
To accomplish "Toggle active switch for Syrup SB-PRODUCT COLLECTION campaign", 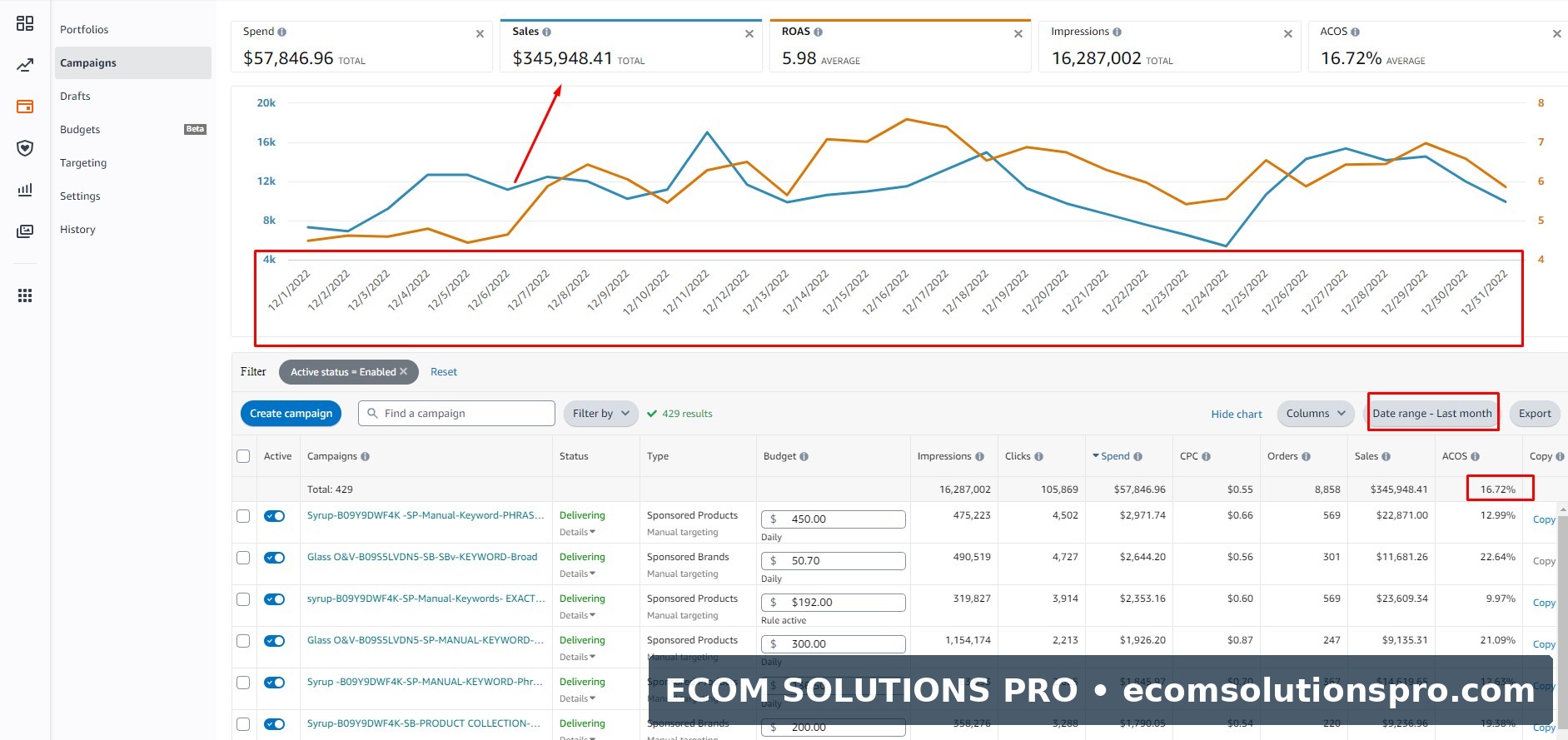I will point(275,724).
